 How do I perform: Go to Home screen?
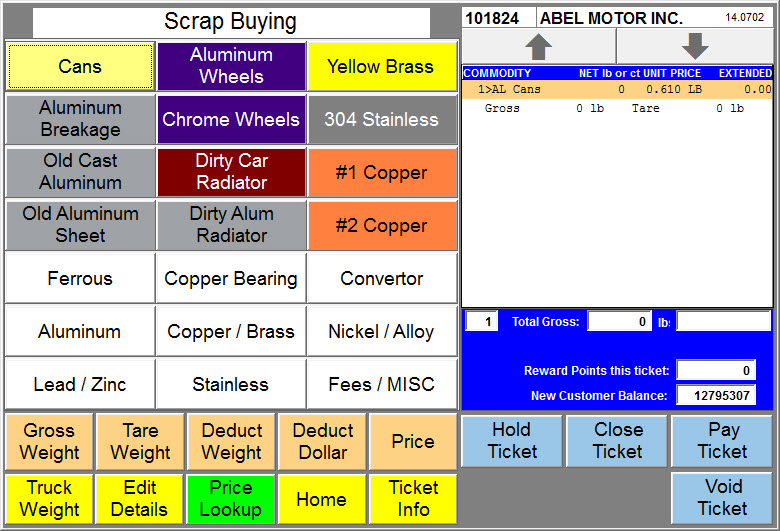point(322,499)
